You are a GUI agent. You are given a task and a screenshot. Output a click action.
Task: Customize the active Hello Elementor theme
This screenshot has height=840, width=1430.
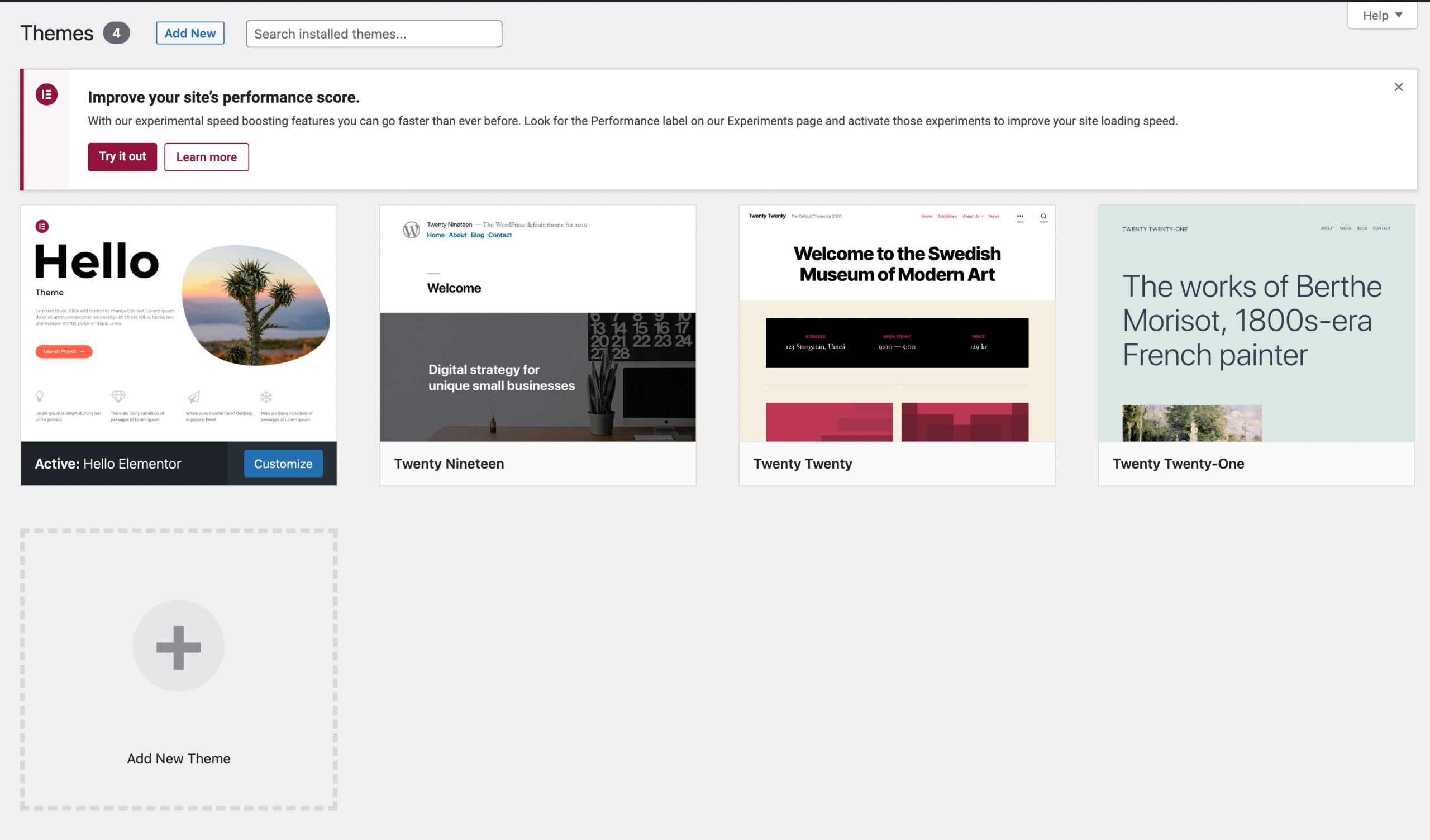point(283,464)
